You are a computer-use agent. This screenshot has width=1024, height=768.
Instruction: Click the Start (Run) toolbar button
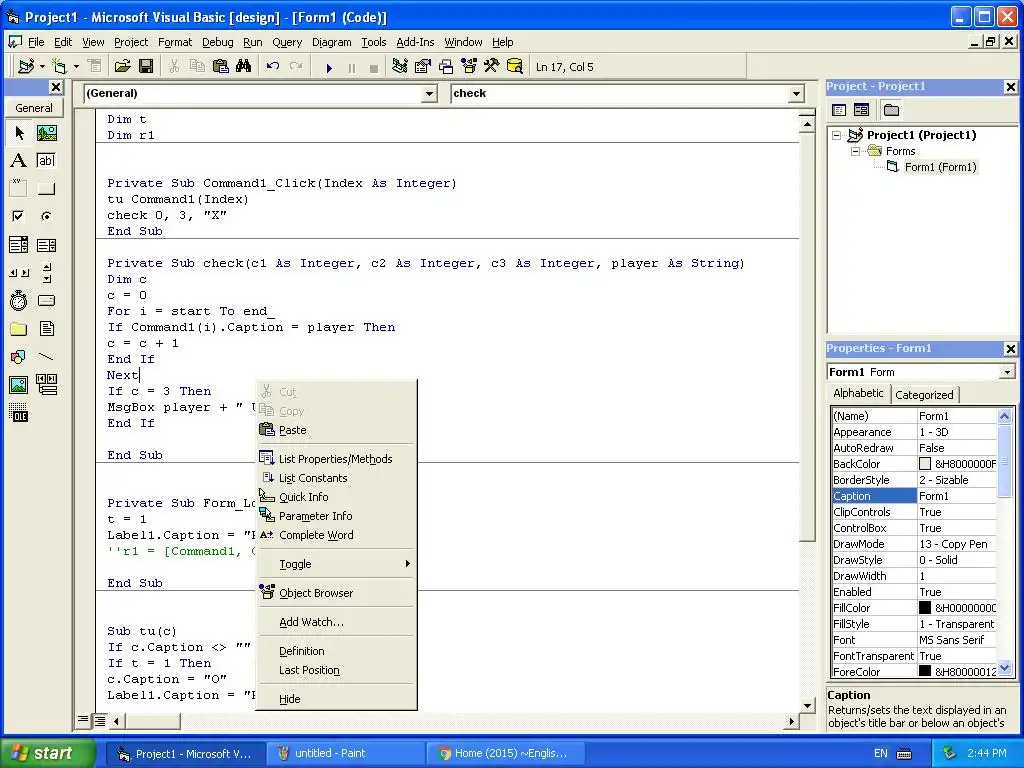[329, 67]
